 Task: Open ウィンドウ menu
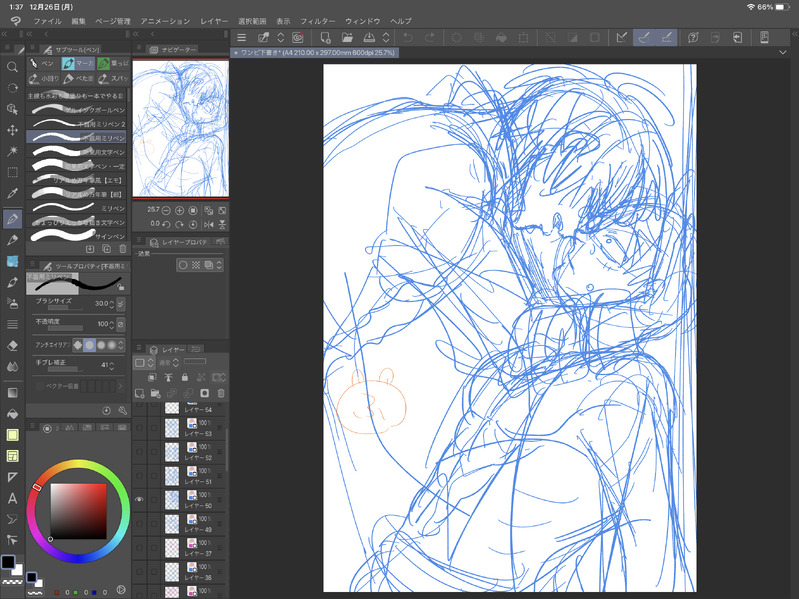[x=363, y=21]
